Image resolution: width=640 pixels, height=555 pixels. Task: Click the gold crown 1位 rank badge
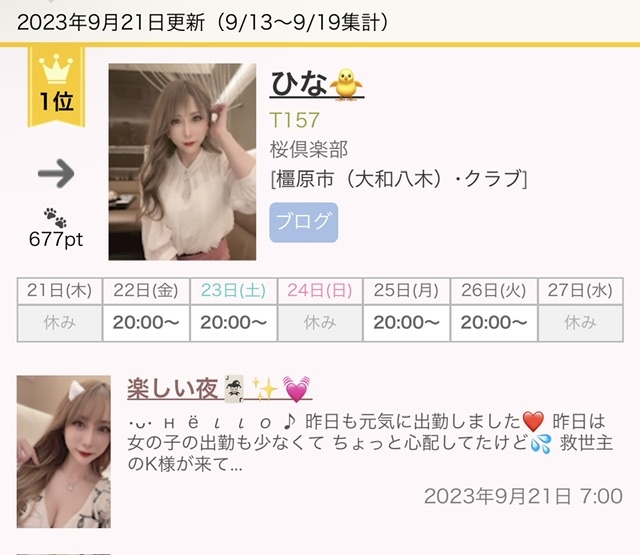click(x=56, y=87)
